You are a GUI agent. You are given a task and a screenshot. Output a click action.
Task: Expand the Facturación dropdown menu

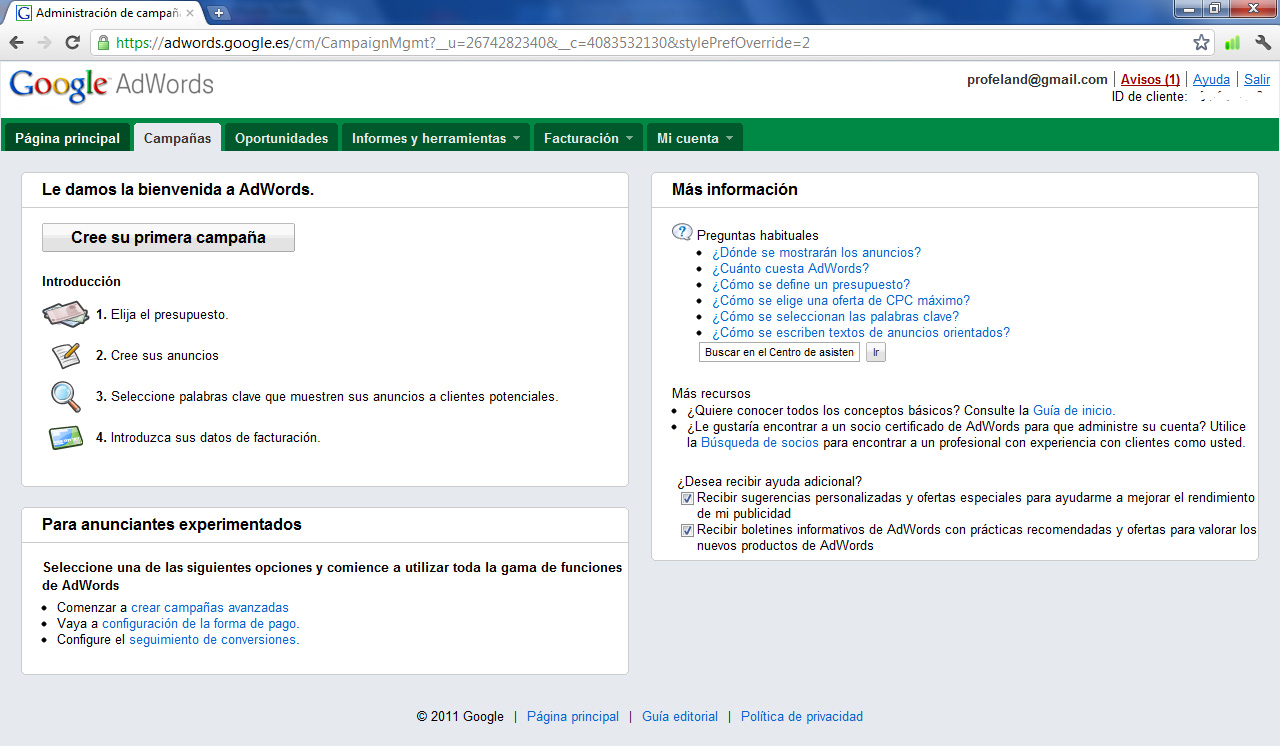click(588, 138)
